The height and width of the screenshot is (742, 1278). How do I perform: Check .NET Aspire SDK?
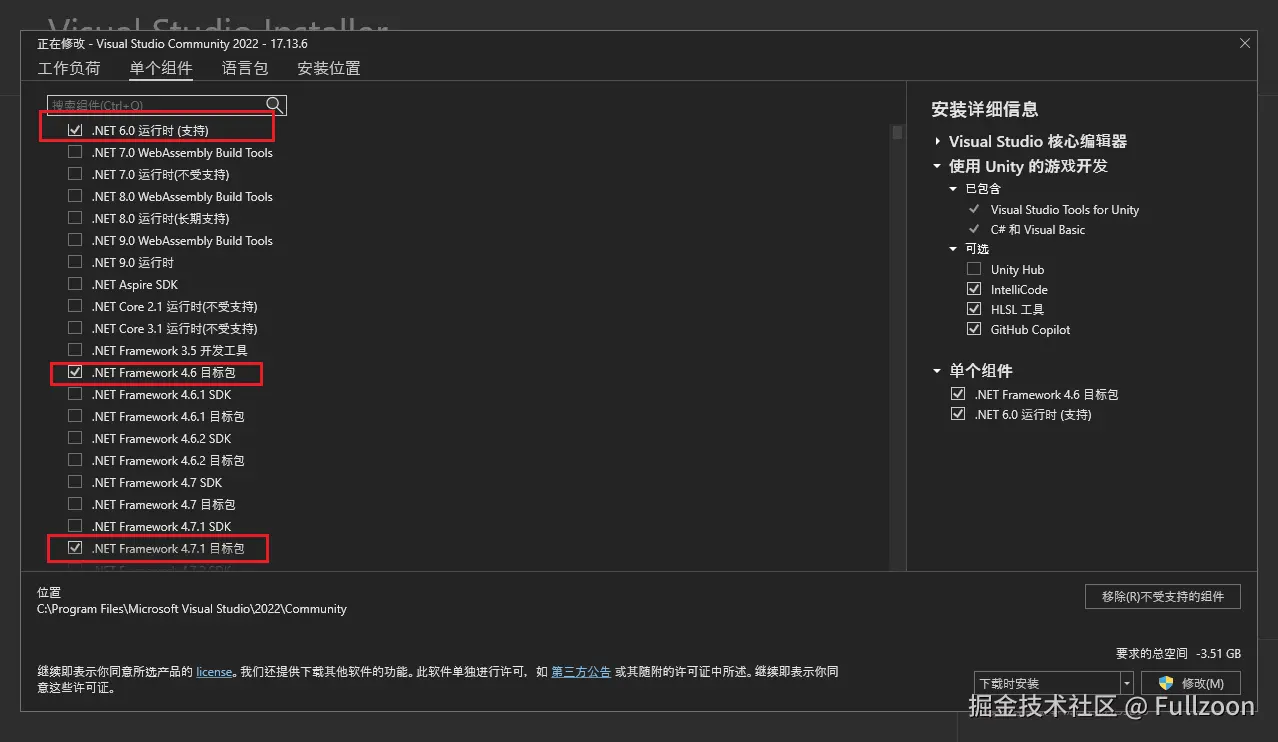[x=75, y=285]
